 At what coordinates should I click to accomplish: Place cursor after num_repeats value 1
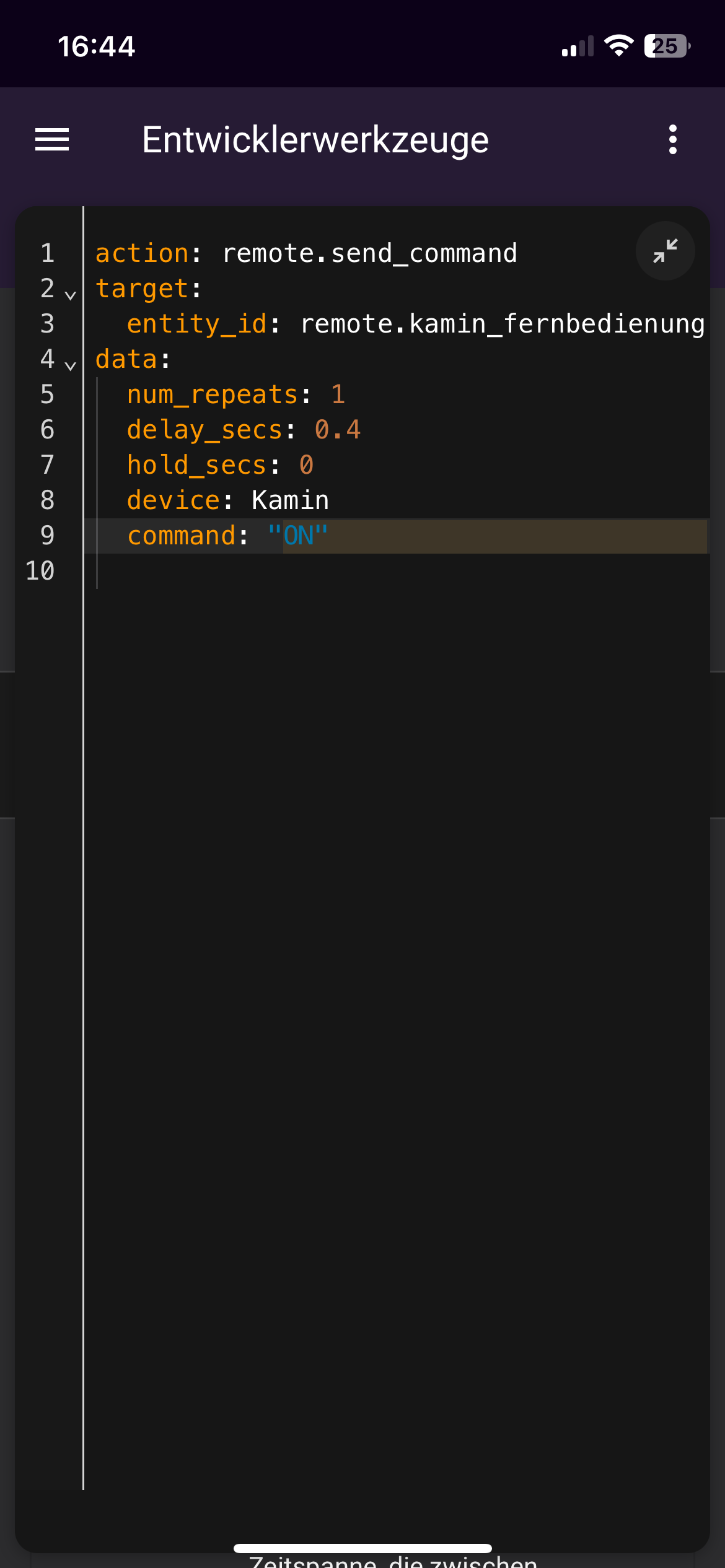click(x=345, y=394)
